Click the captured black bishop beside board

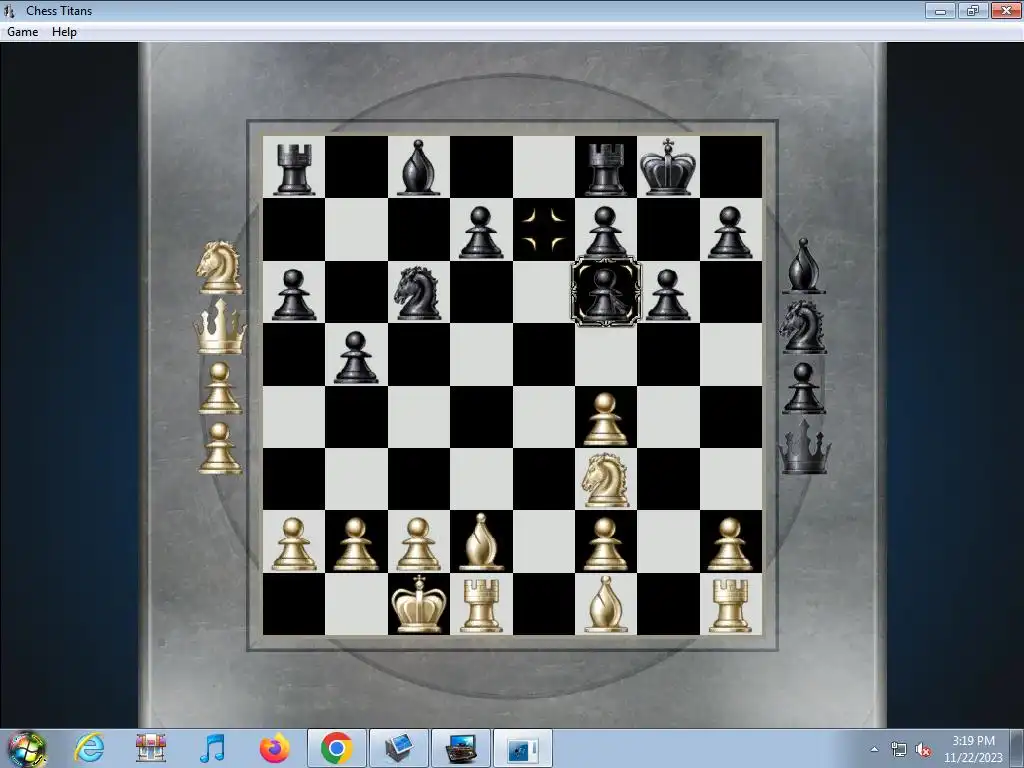tap(803, 266)
